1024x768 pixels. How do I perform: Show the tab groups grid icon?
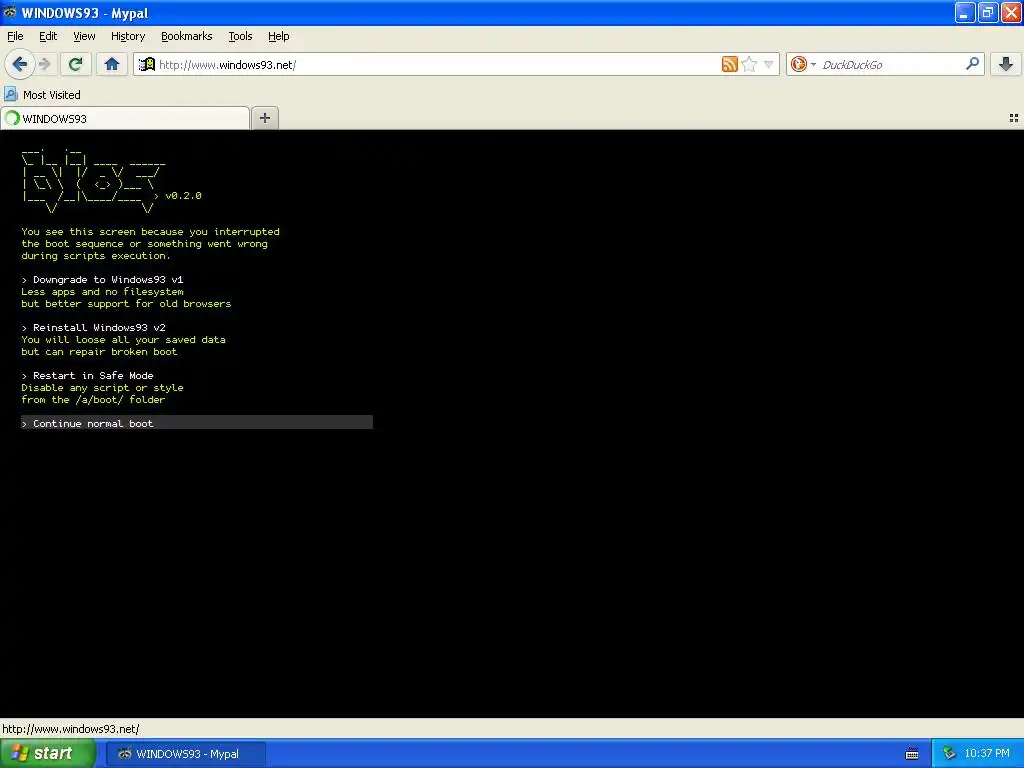1014,118
